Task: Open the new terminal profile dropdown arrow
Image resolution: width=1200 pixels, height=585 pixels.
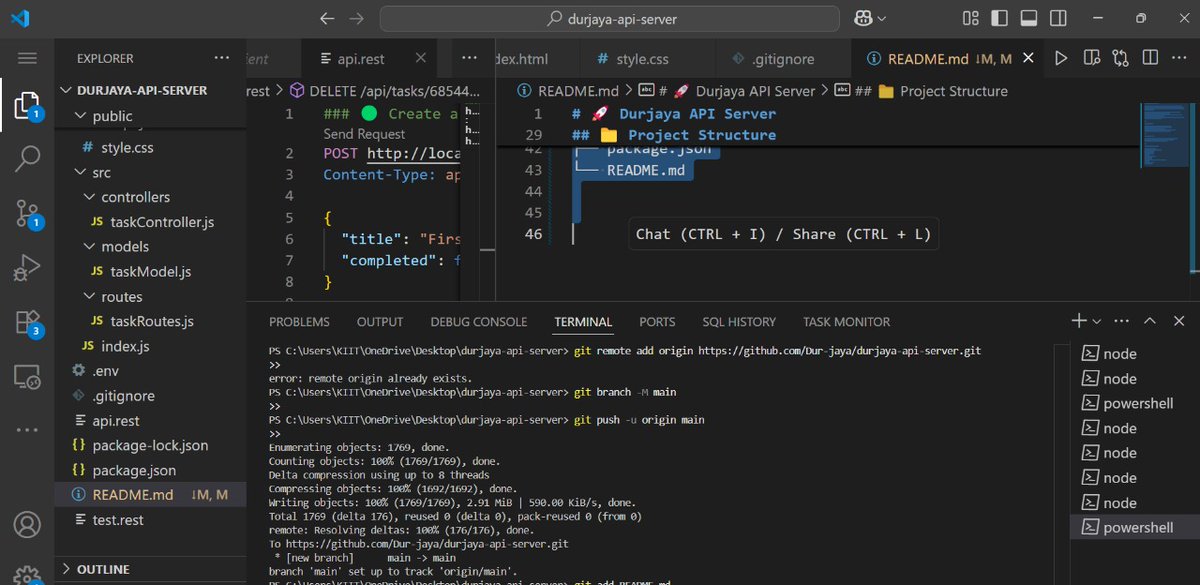Action: (1097, 321)
